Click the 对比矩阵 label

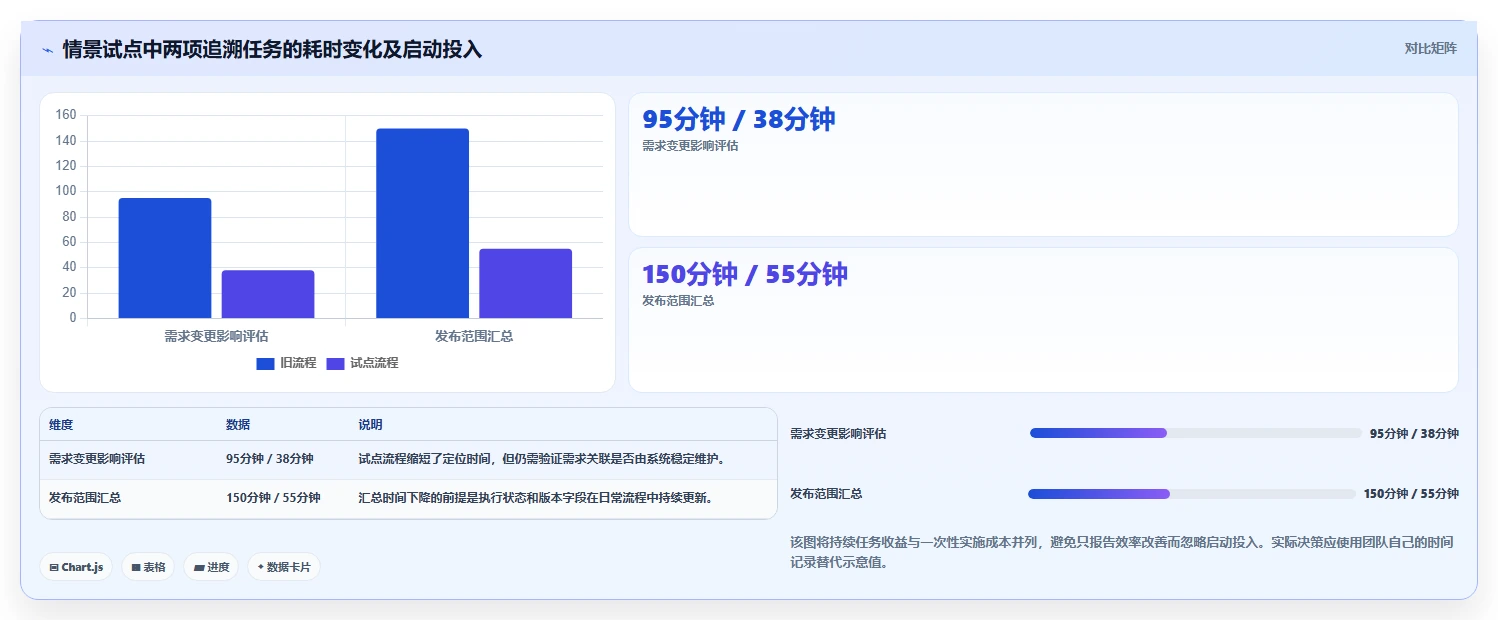[1431, 48]
